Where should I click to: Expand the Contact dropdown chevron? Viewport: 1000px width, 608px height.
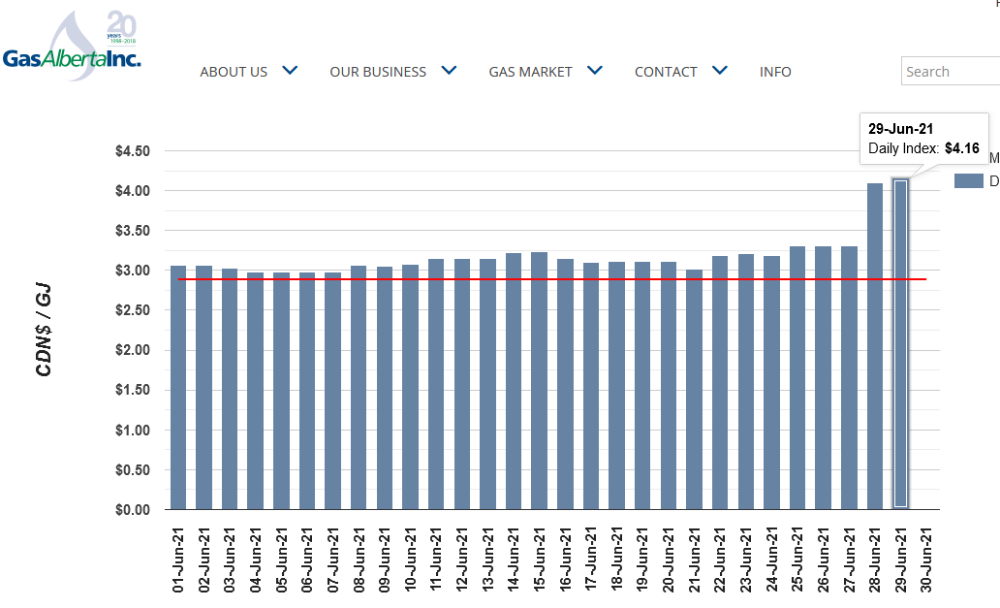[720, 71]
